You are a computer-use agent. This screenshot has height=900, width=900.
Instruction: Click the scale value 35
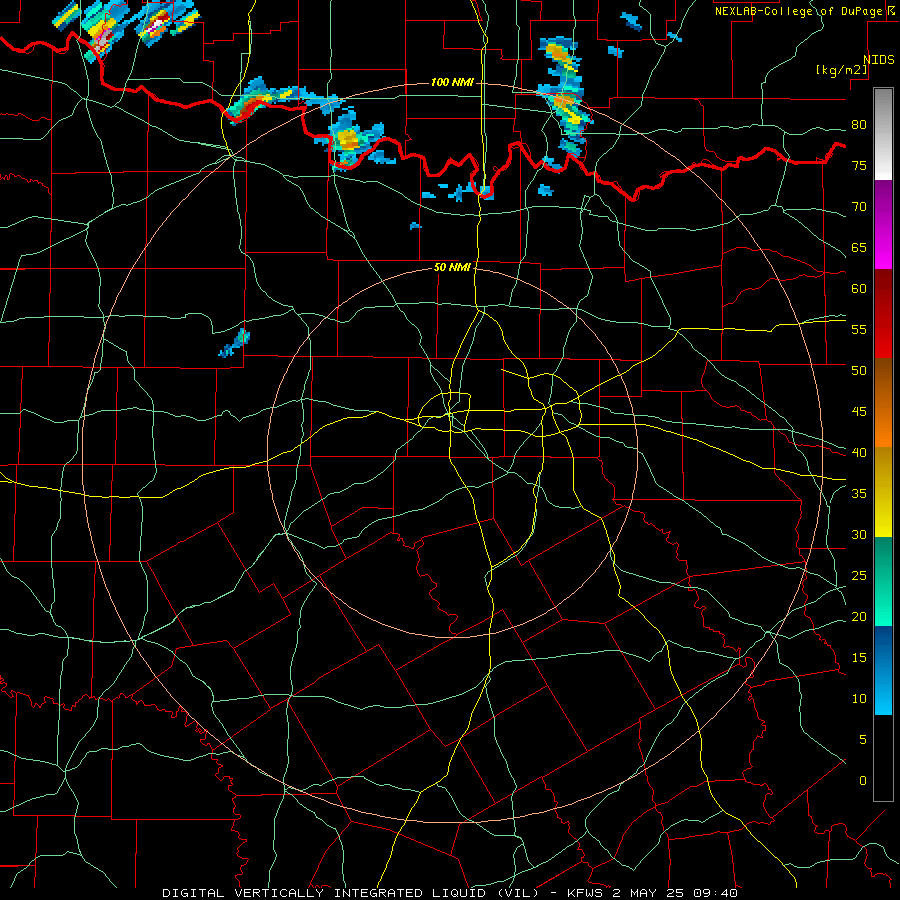(x=859, y=494)
